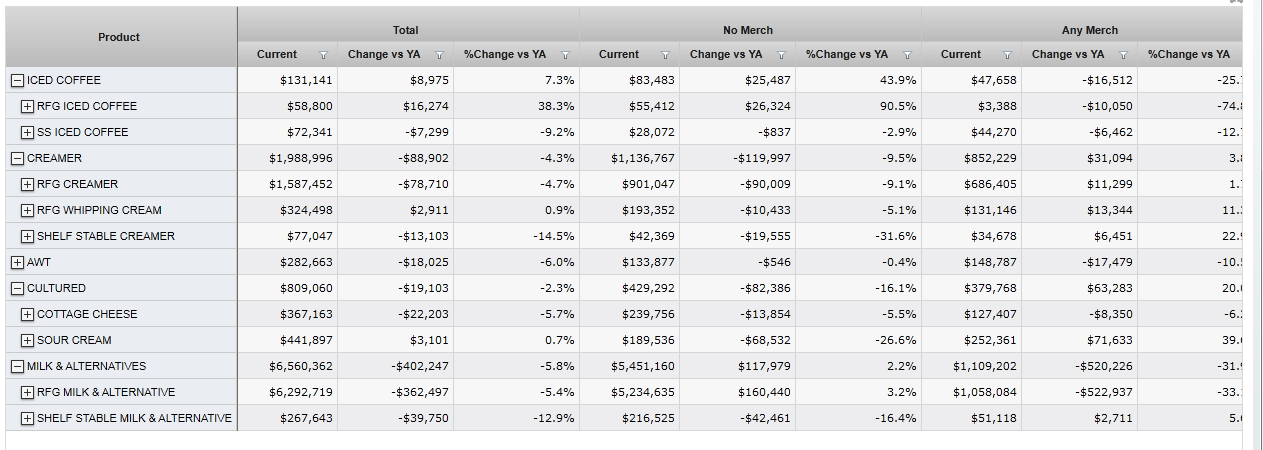Collapse the MILK & ALTERNATIVES category
The image size is (1263, 450).
(17, 367)
